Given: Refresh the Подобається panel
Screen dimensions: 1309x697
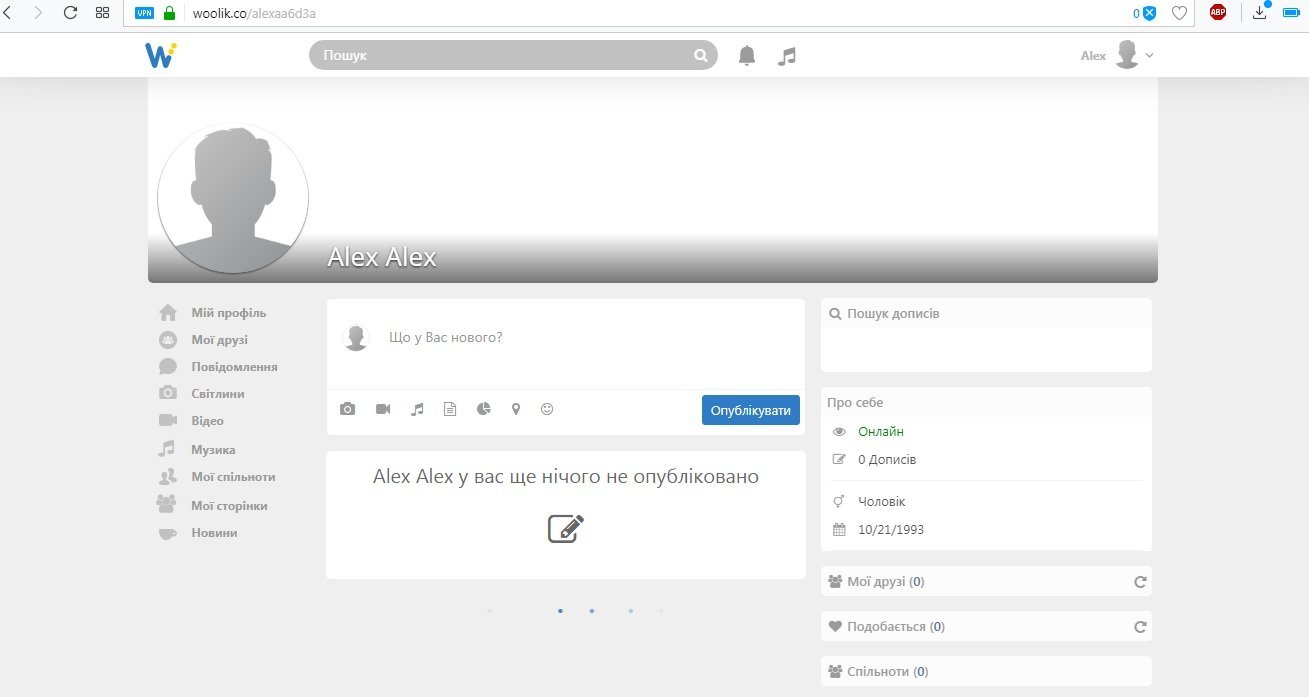Looking at the screenshot, I should [x=1140, y=626].
